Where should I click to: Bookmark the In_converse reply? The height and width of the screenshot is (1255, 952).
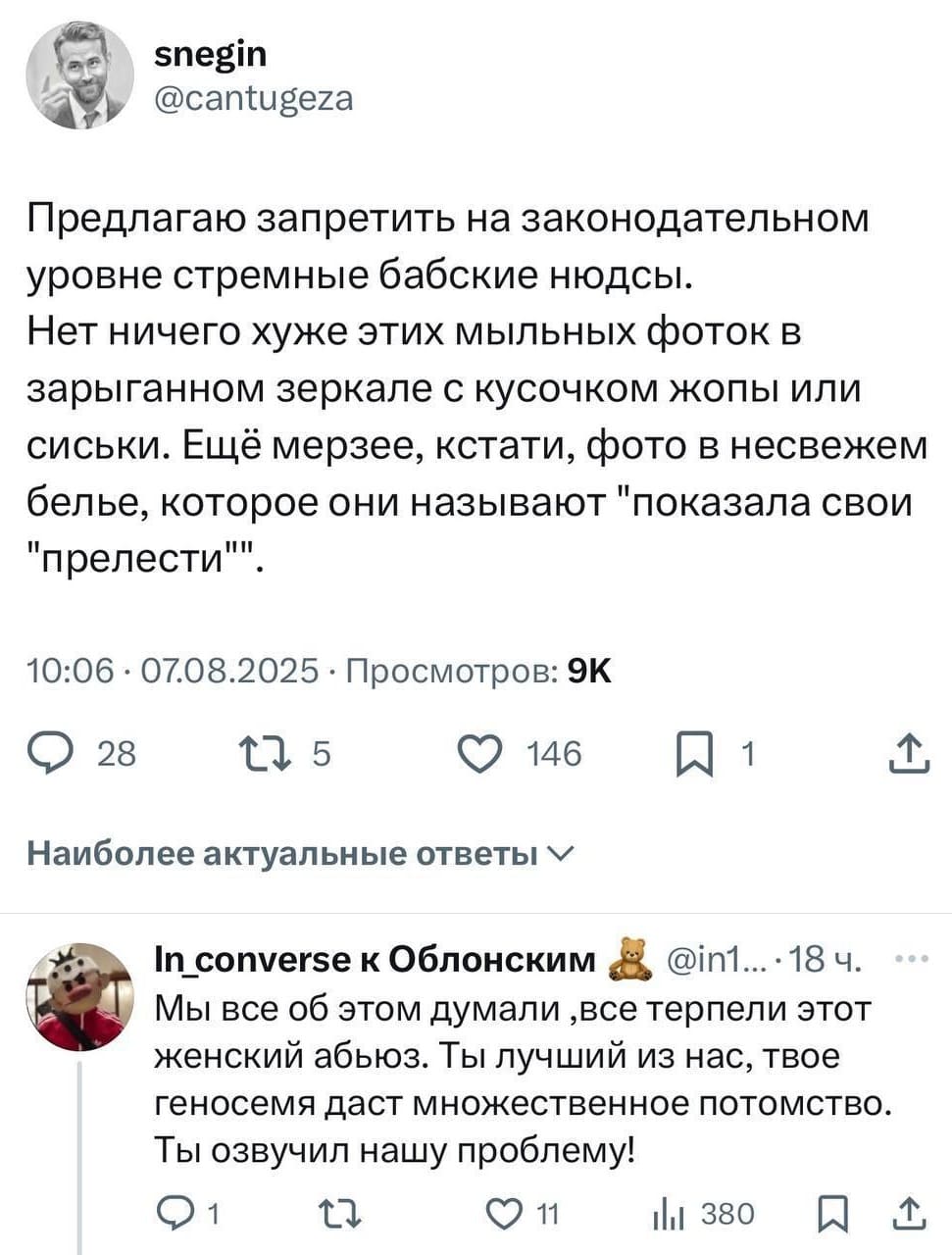(829, 1215)
